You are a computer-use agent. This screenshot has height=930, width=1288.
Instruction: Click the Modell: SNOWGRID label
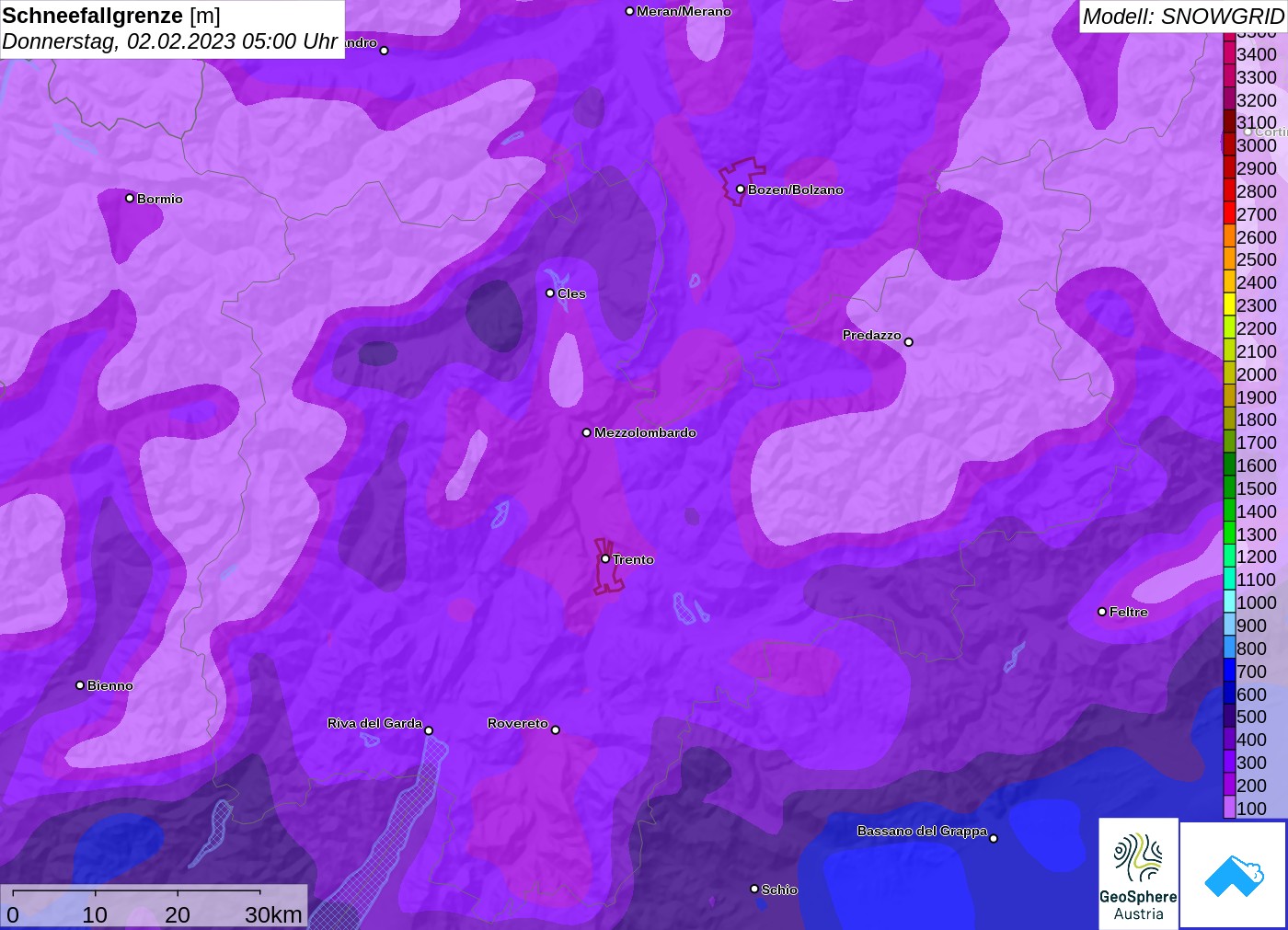tap(1183, 16)
